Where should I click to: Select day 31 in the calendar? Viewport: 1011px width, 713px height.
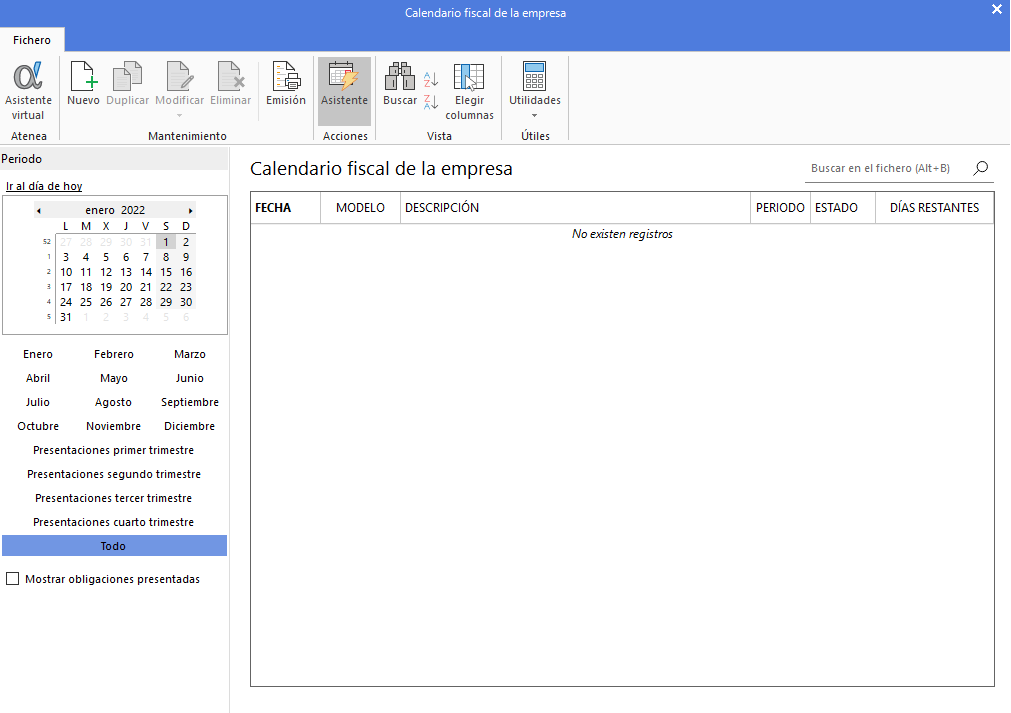(66, 317)
